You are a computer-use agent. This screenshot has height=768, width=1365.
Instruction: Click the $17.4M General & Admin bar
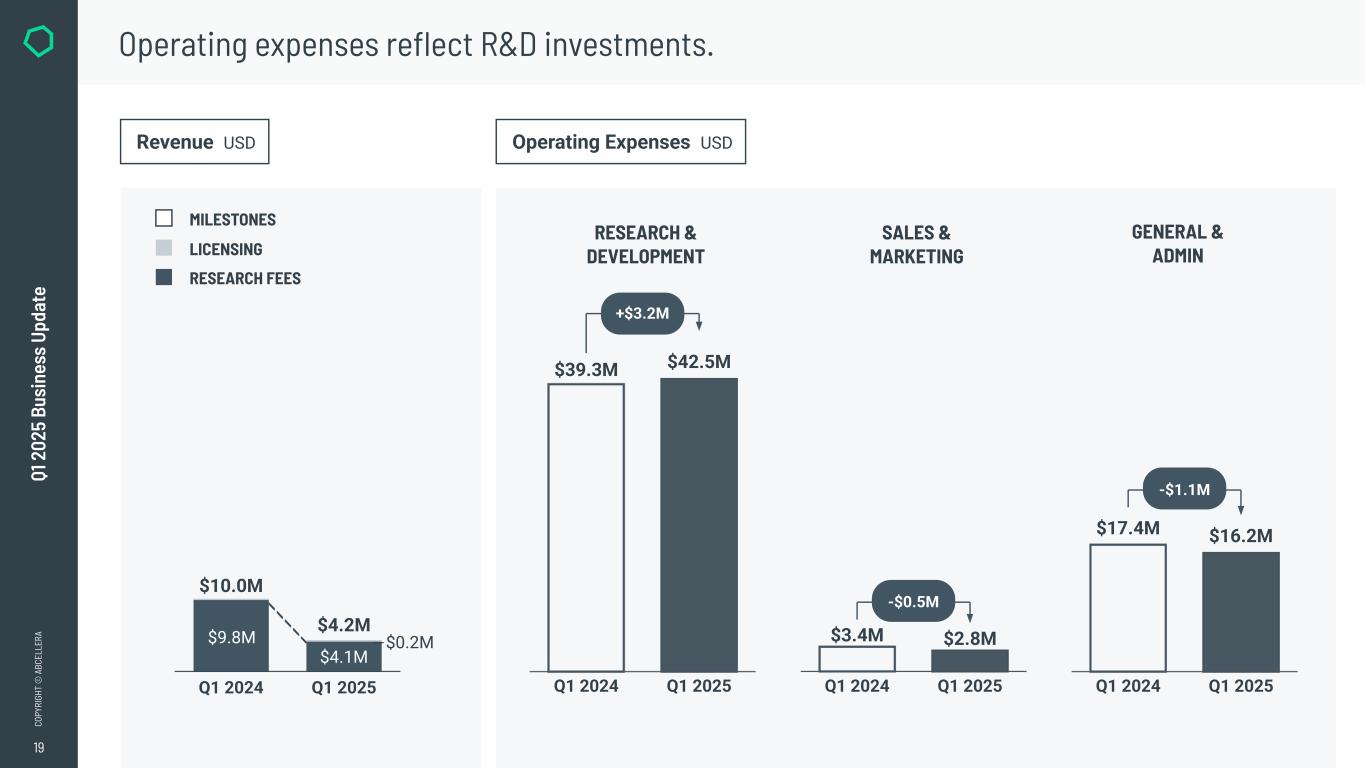[x=1128, y=608]
